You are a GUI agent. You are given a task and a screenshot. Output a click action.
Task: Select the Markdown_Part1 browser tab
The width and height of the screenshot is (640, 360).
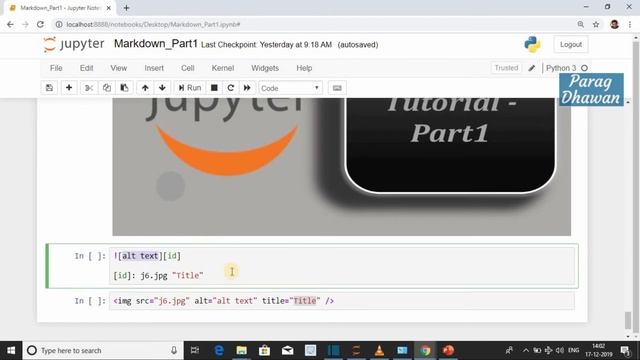[x=60, y=8]
